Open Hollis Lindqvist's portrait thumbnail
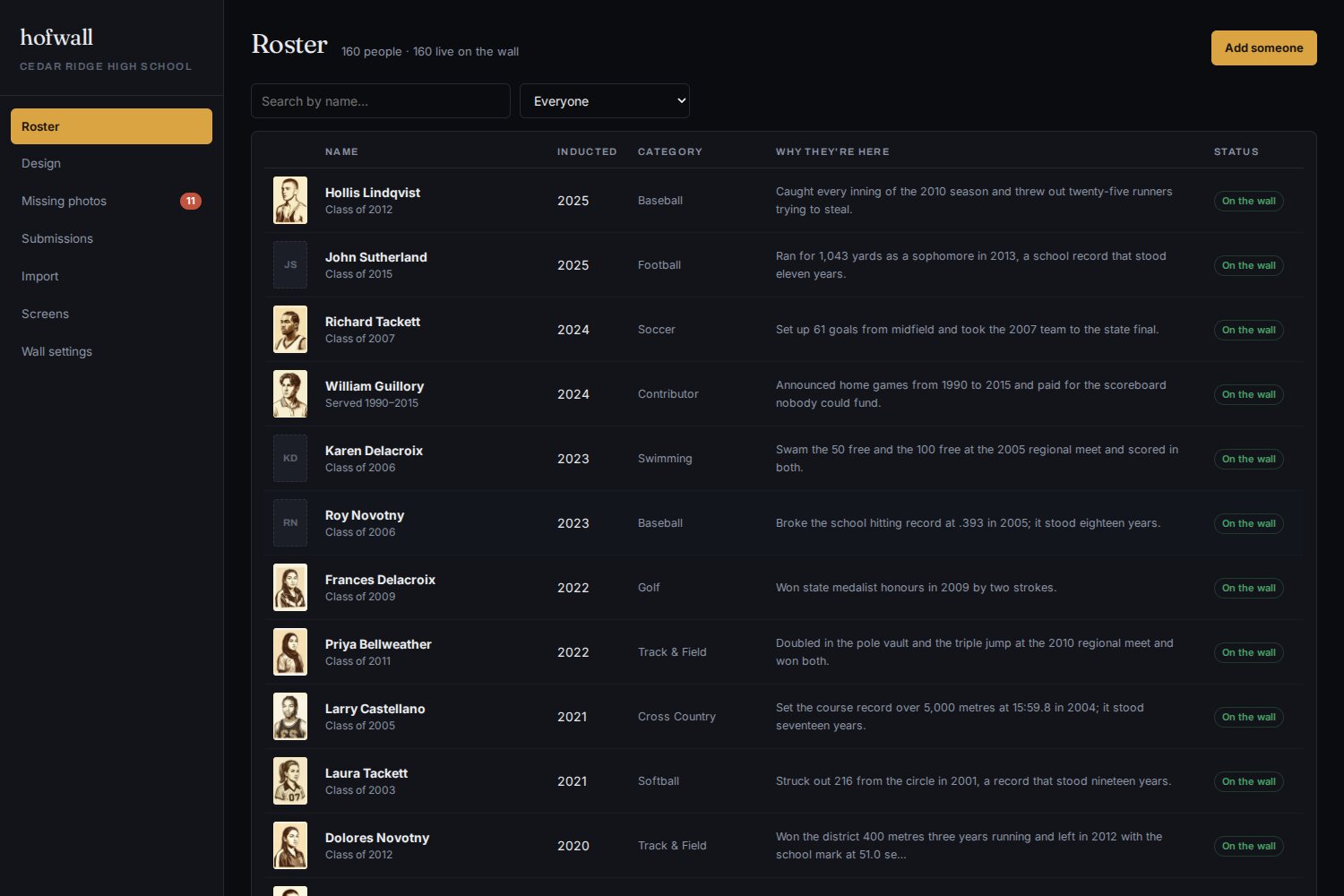Screen dimensions: 1344x896 pyautogui.click(x=290, y=201)
